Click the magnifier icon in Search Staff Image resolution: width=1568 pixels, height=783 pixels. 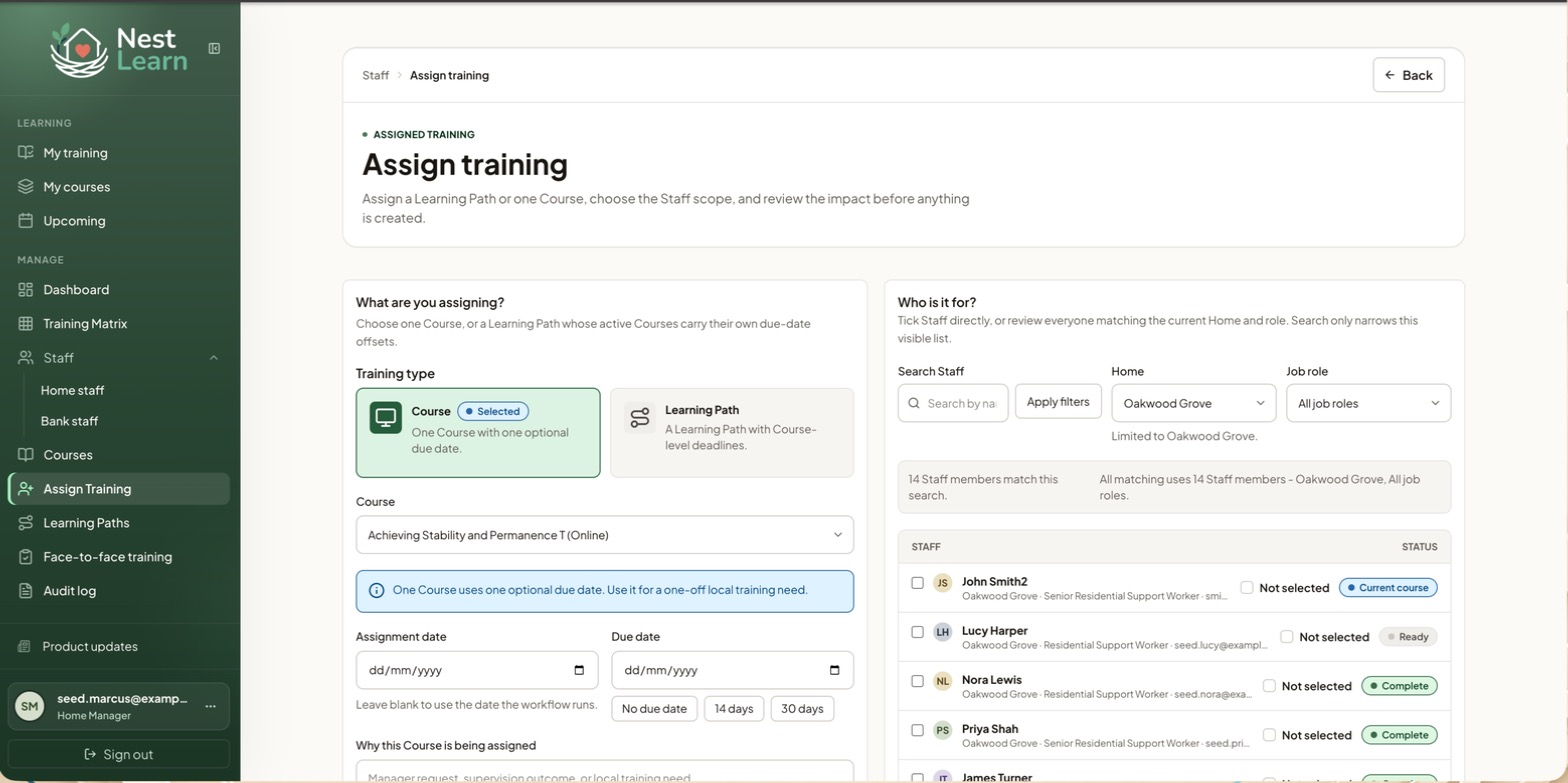pyautogui.click(x=914, y=404)
